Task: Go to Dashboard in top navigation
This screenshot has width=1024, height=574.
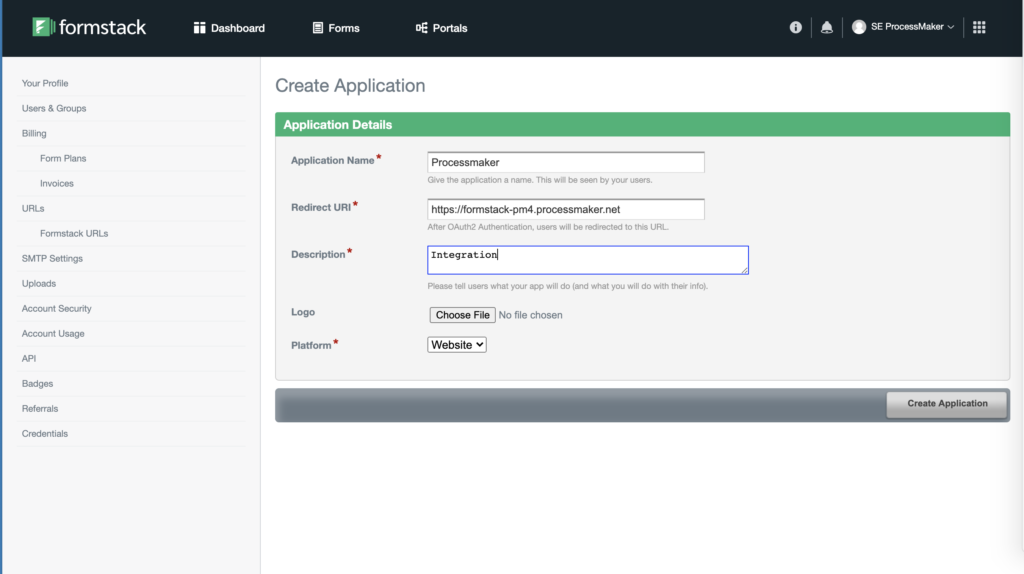Action: (229, 28)
